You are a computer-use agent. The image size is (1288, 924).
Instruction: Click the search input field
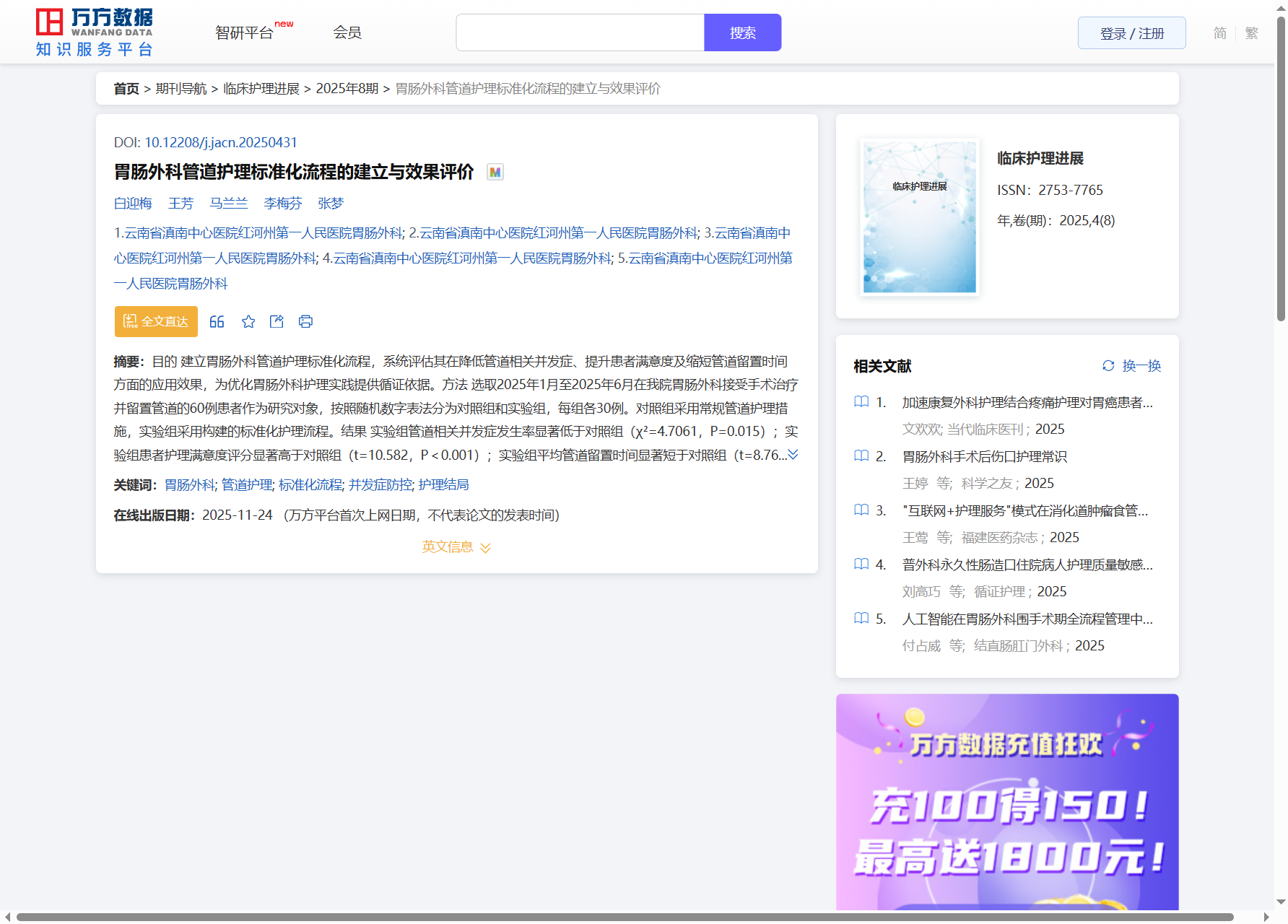(580, 33)
